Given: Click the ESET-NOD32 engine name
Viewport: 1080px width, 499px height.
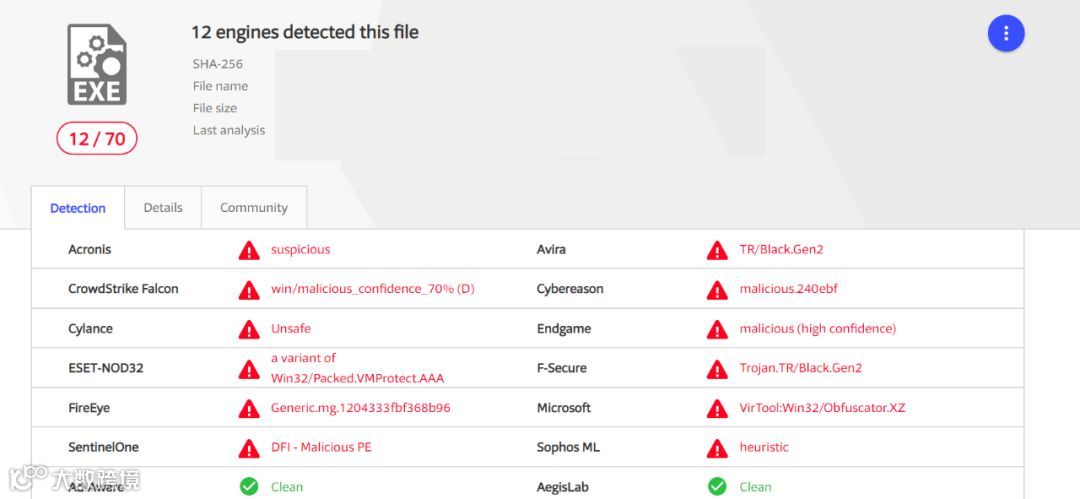Looking at the screenshot, I should coord(105,368).
